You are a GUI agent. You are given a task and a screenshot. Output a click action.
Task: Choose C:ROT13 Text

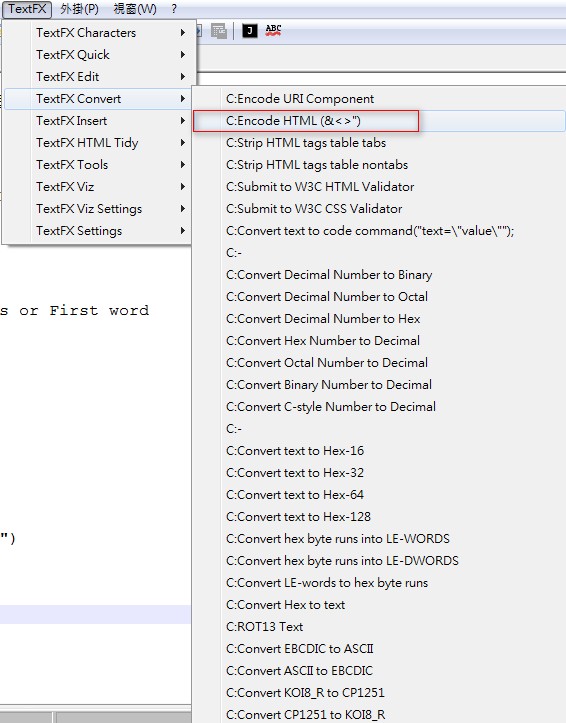[x=379, y=627]
